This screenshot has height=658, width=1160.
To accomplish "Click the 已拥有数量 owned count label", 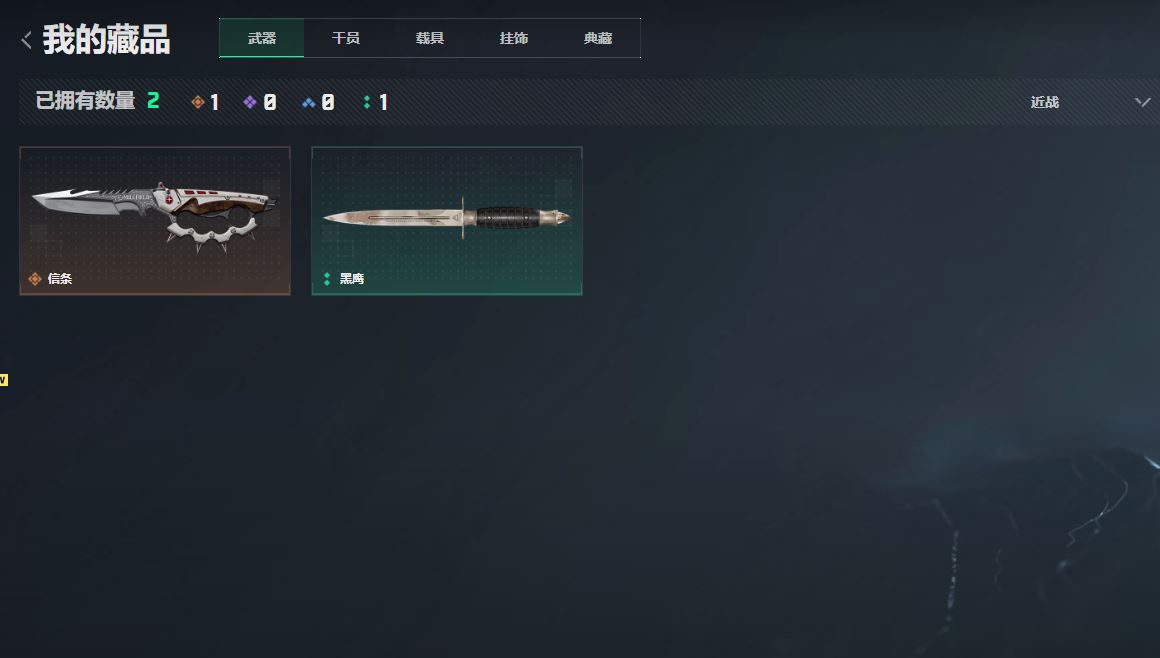I will click(86, 101).
